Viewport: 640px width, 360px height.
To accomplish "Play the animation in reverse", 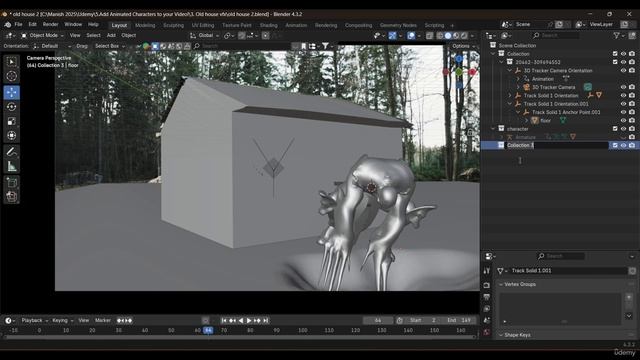I will [x=241, y=321].
